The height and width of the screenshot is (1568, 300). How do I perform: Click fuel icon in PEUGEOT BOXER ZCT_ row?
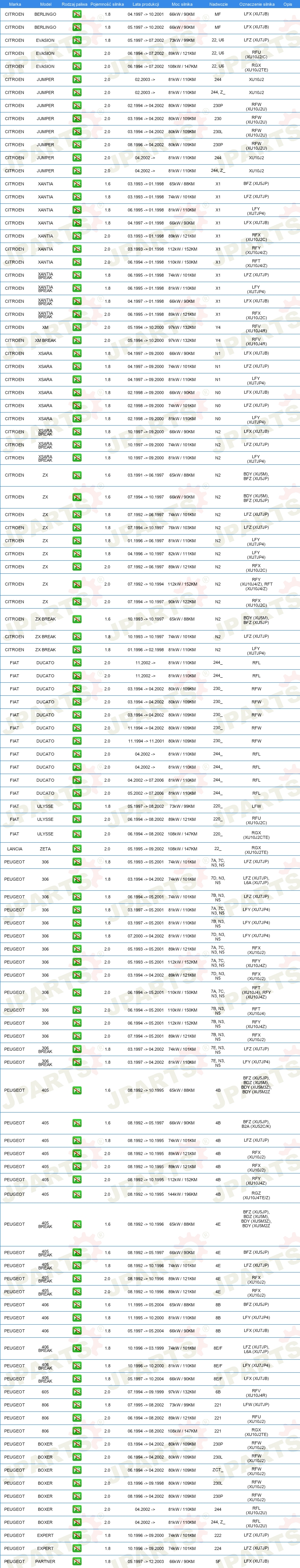[77, 1470]
